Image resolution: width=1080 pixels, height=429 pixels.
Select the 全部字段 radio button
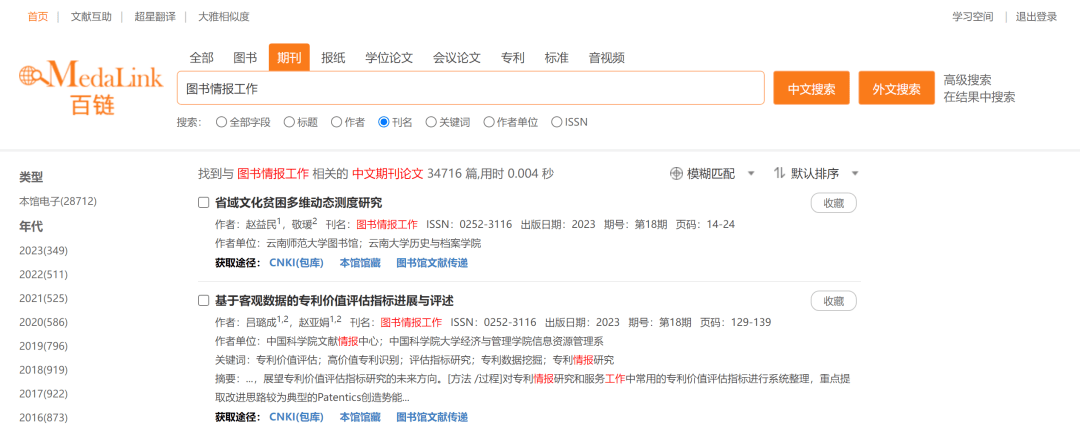[221, 123]
